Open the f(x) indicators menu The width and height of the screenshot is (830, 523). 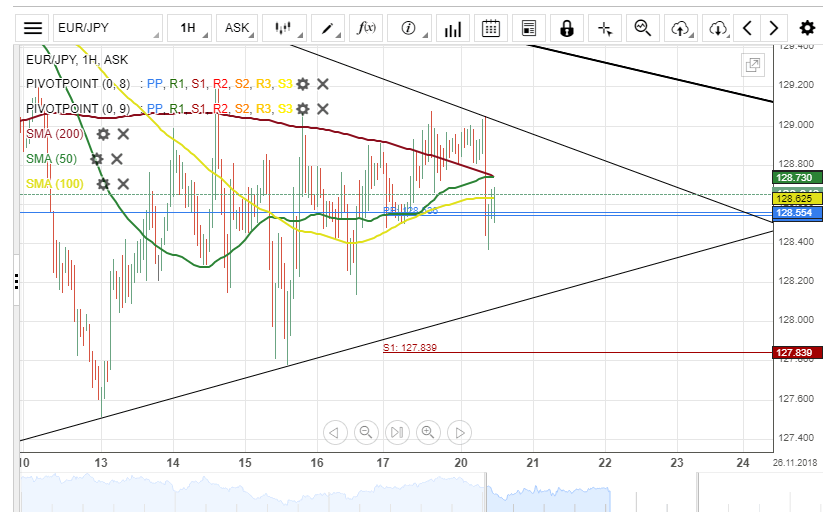point(366,28)
